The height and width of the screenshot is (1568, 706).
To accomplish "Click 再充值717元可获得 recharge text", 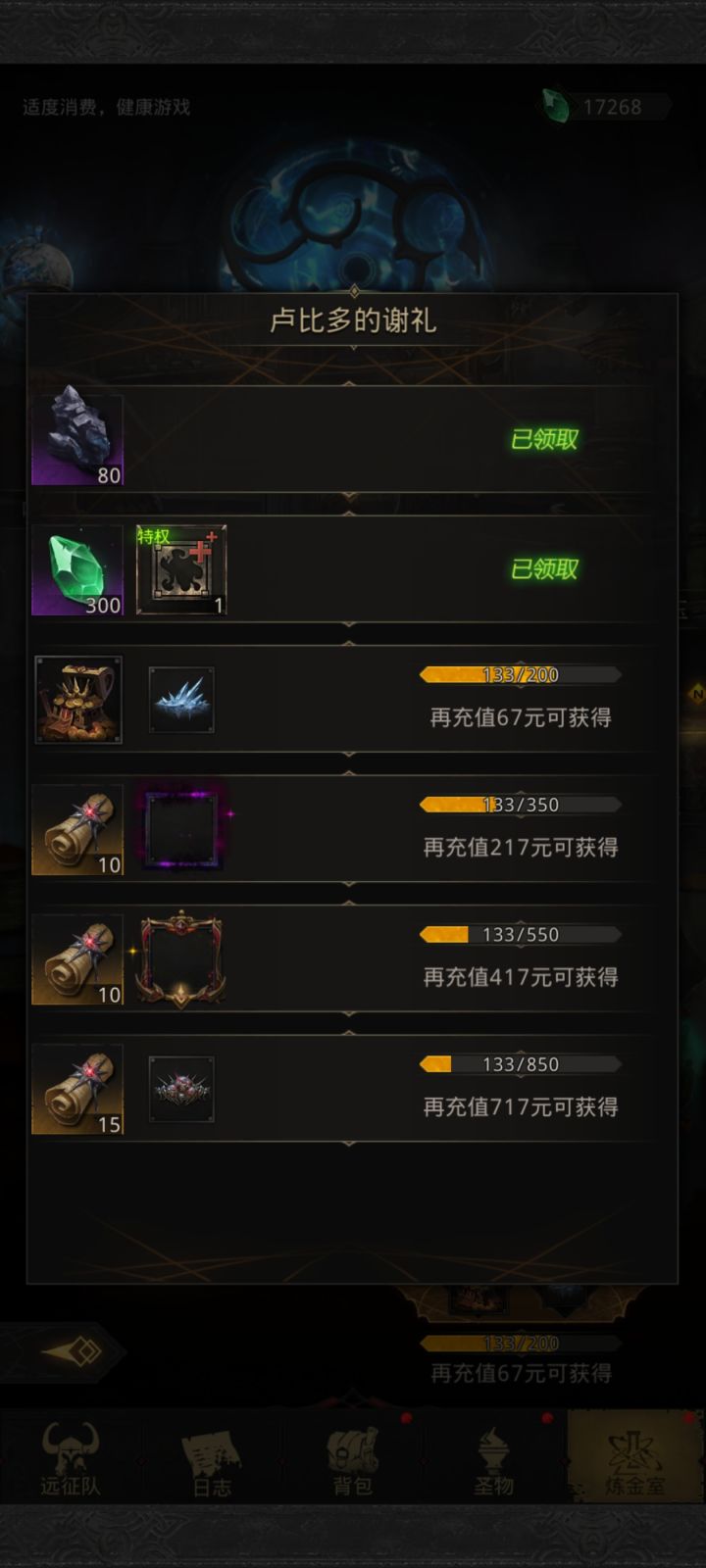I will click(x=521, y=1107).
